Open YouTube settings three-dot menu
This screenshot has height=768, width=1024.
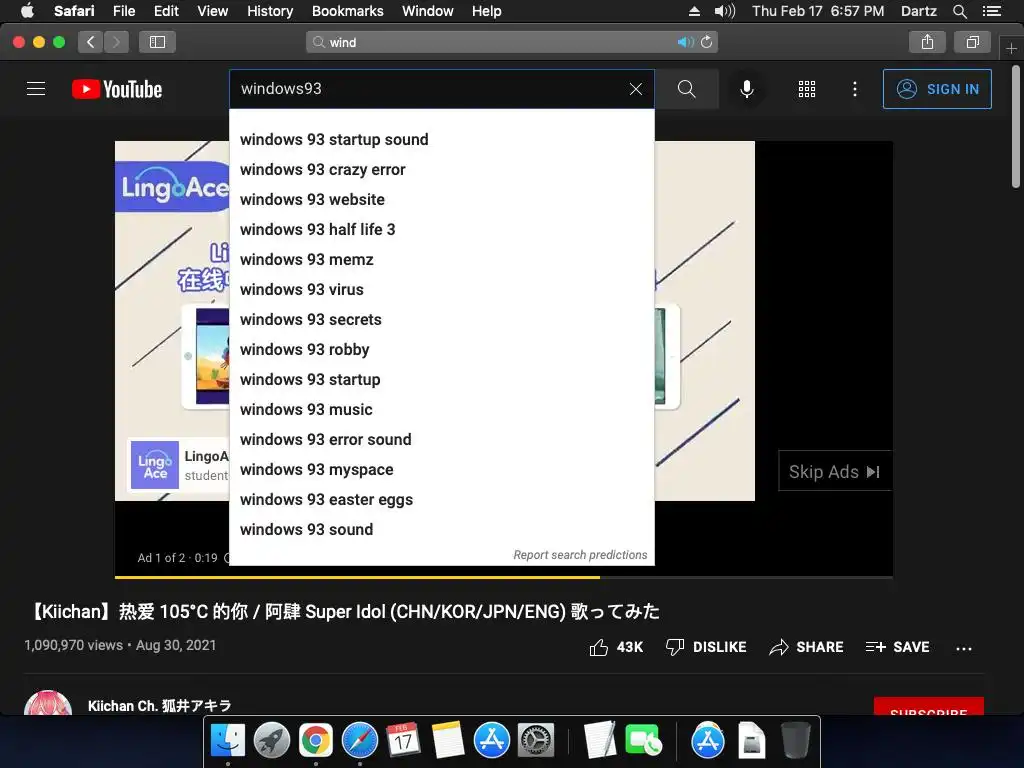855,89
